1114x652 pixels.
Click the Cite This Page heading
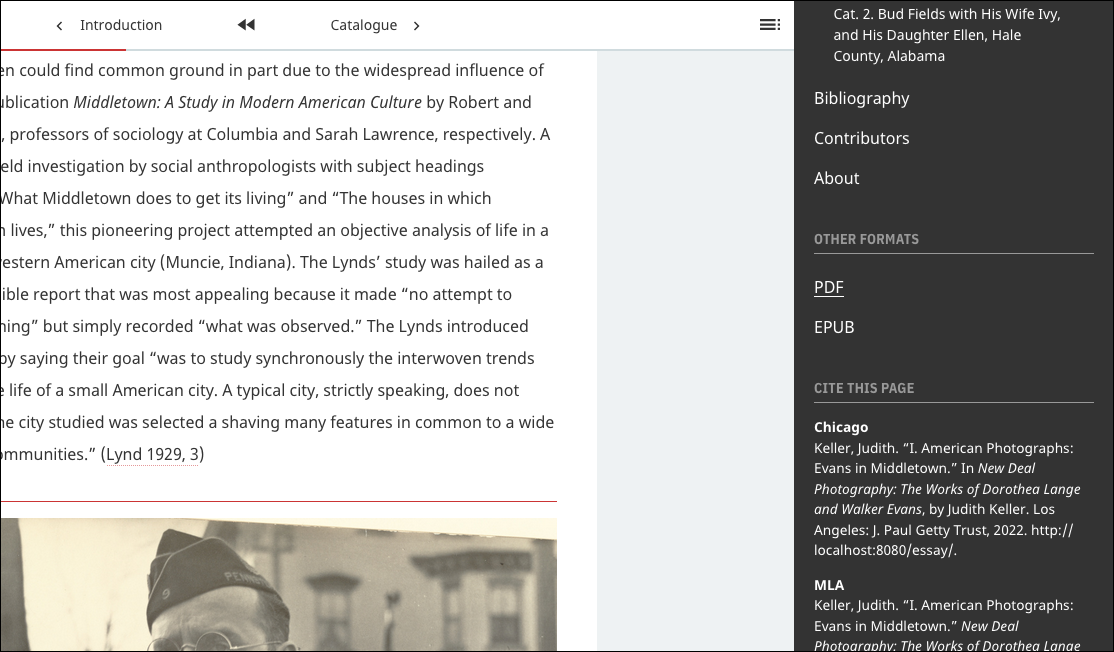(x=862, y=388)
